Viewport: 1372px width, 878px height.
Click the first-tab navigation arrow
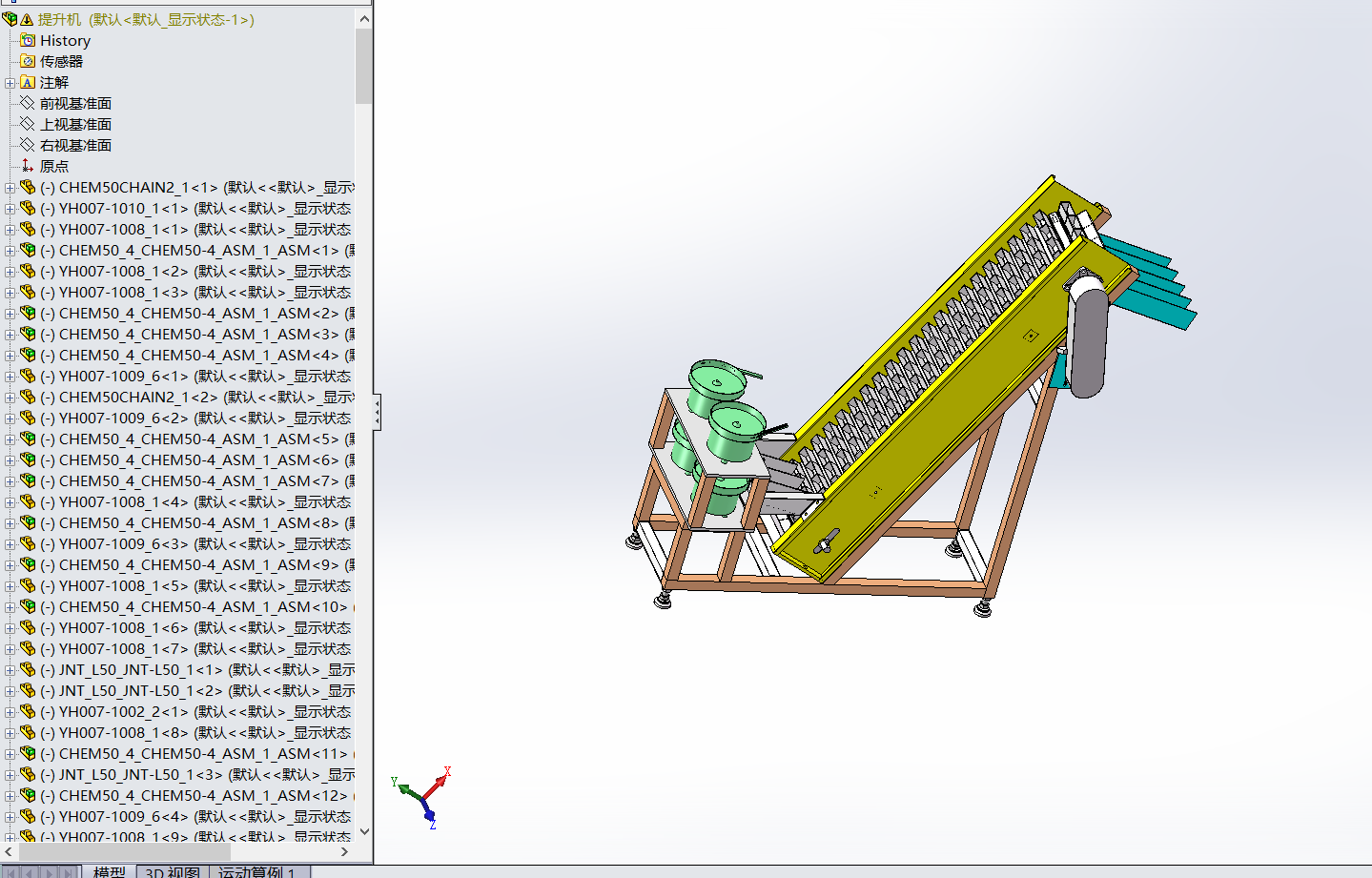click(11, 871)
